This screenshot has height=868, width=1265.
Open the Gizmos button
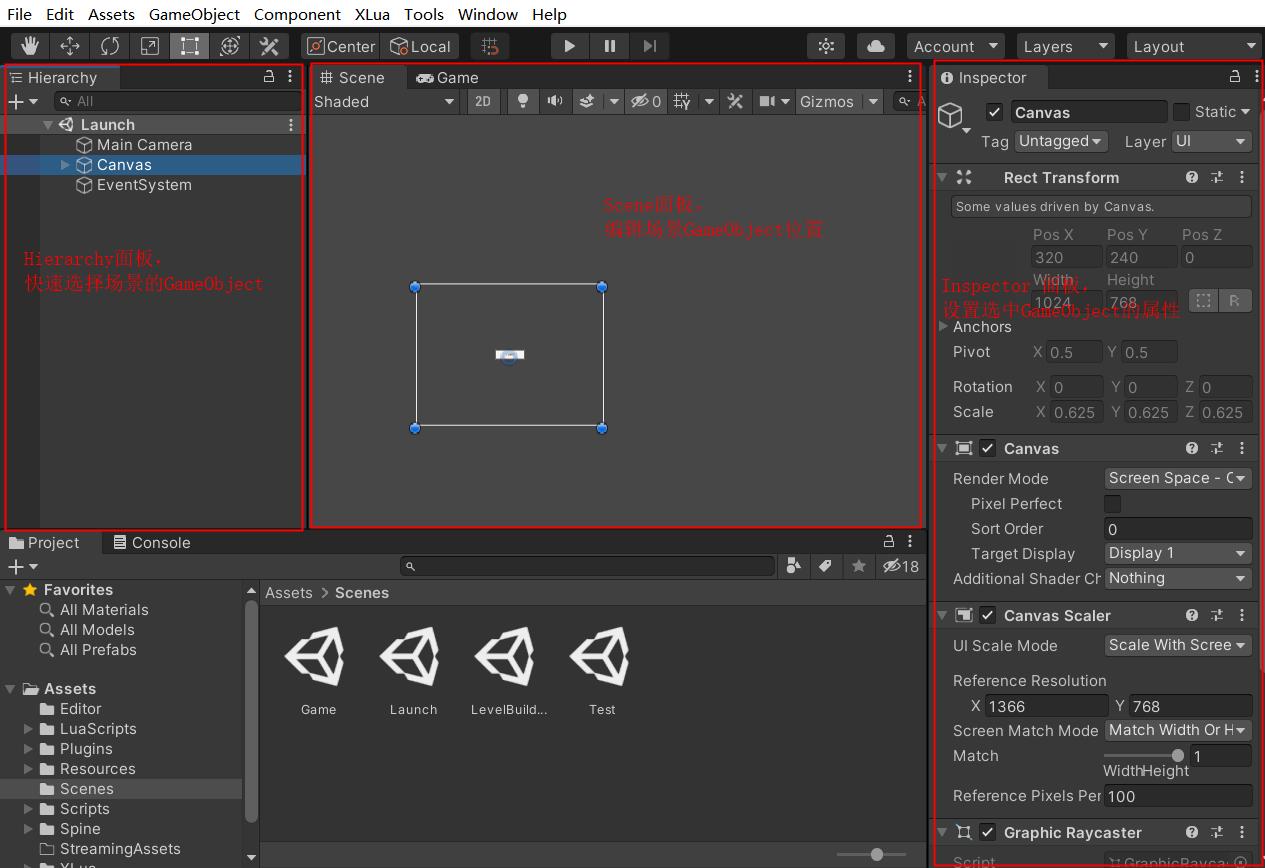[827, 101]
